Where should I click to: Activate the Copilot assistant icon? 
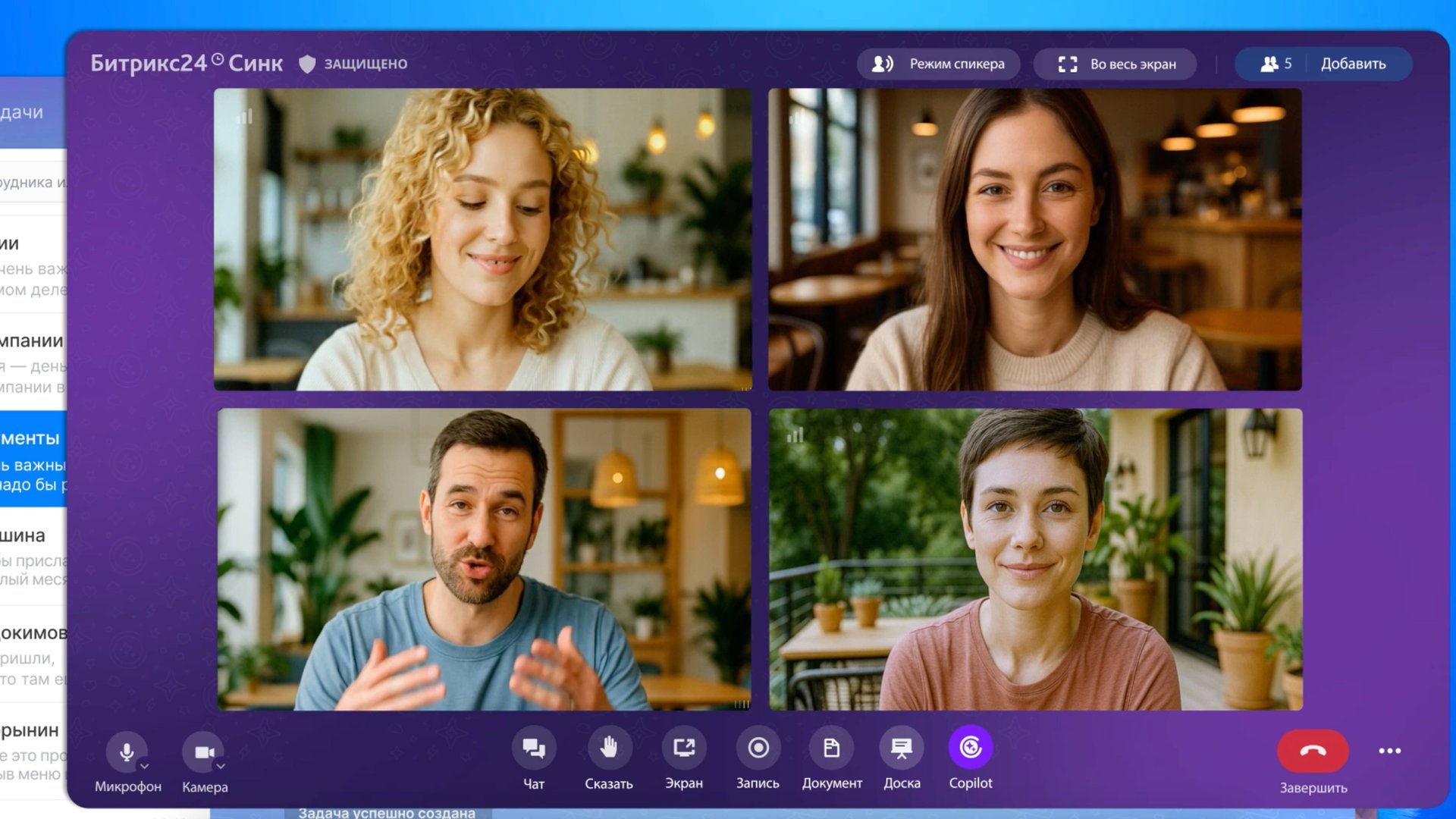click(971, 748)
